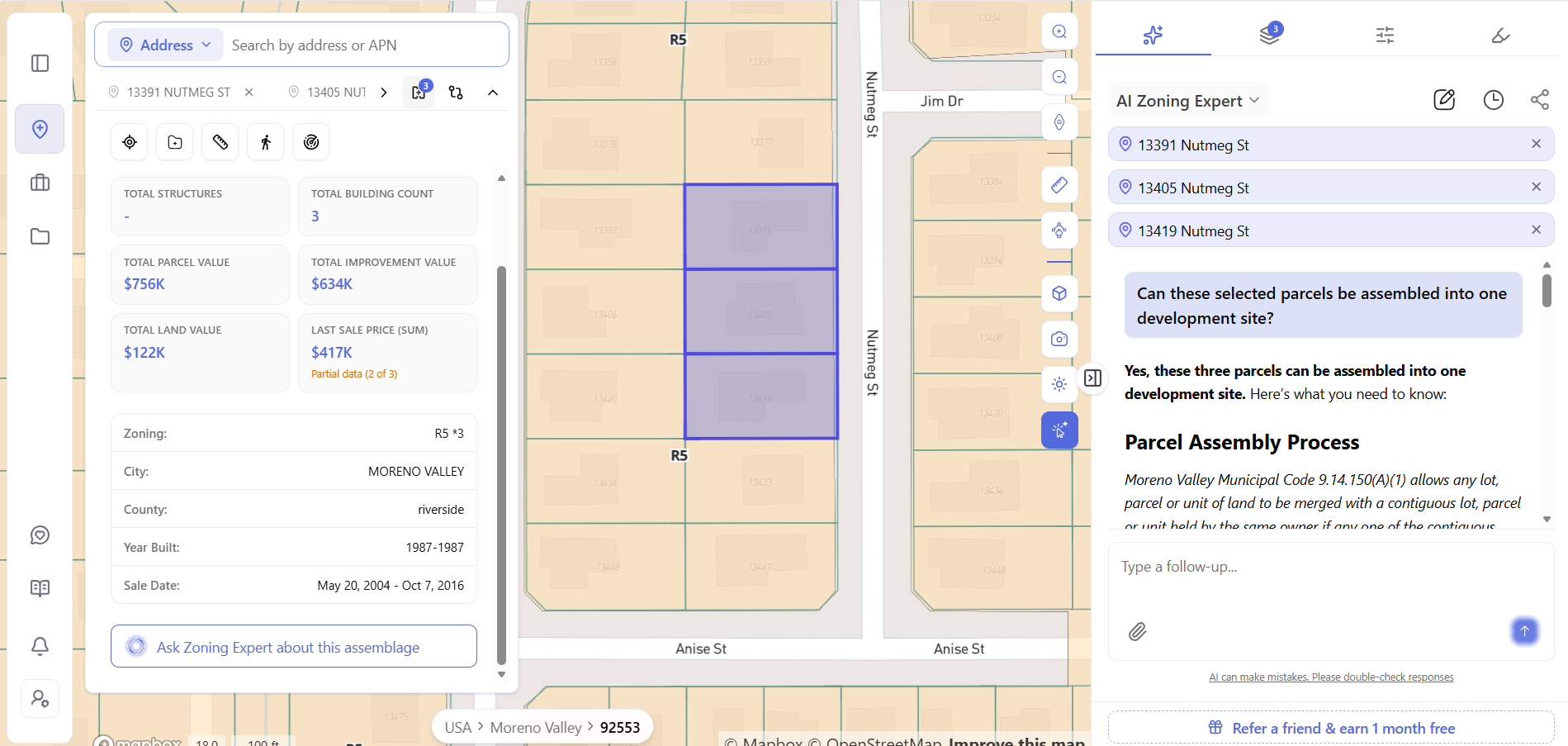The height and width of the screenshot is (746, 1568).
Task: Open chat history clock icon
Action: (x=1493, y=100)
